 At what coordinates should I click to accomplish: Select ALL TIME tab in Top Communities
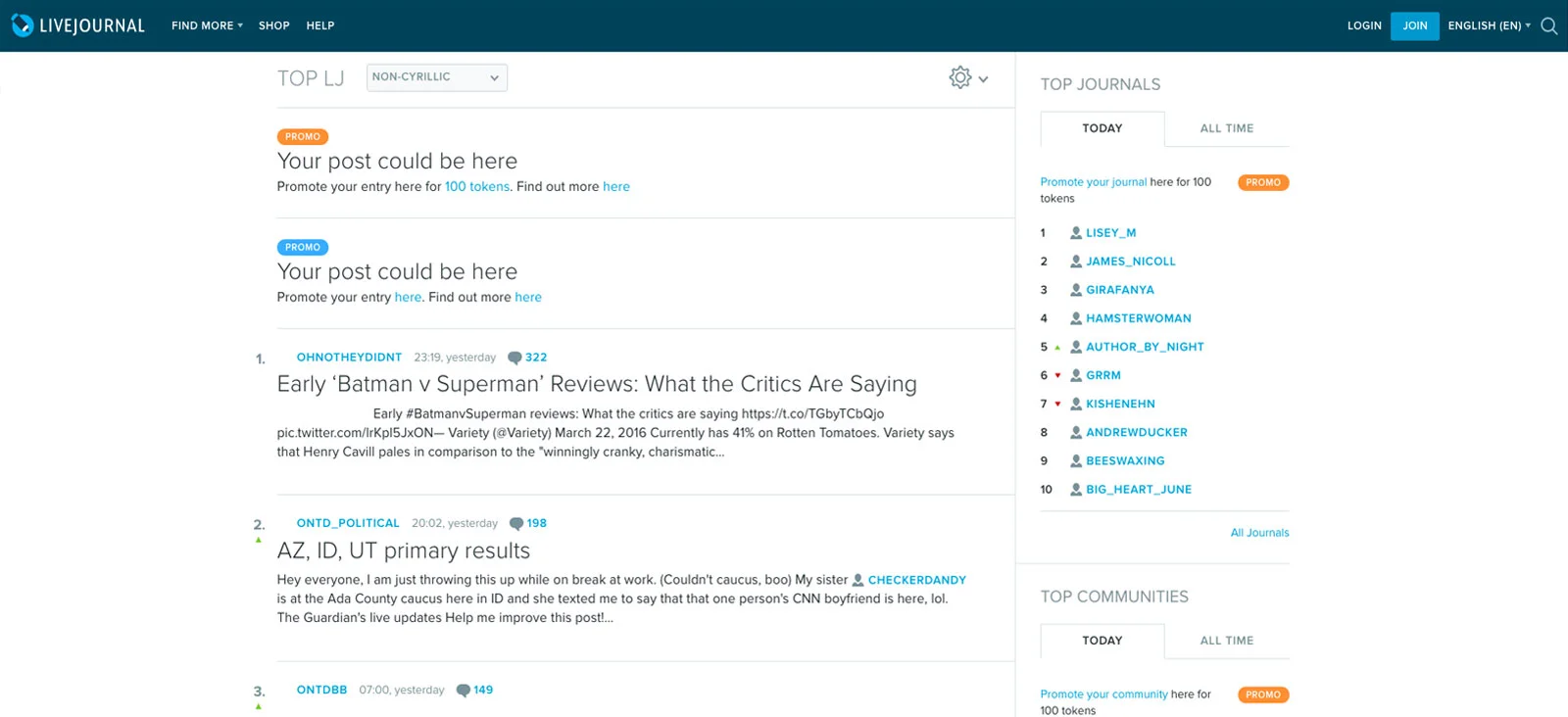click(x=1227, y=641)
